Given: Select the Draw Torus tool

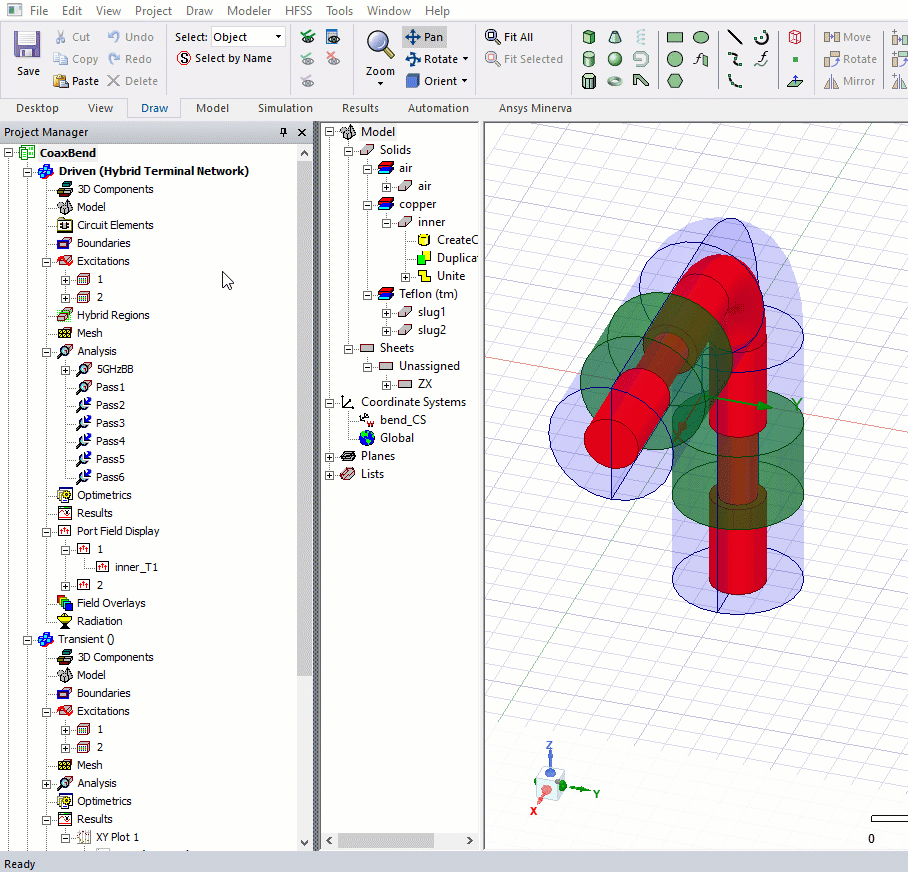Looking at the screenshot, I should tap(613, 80).
